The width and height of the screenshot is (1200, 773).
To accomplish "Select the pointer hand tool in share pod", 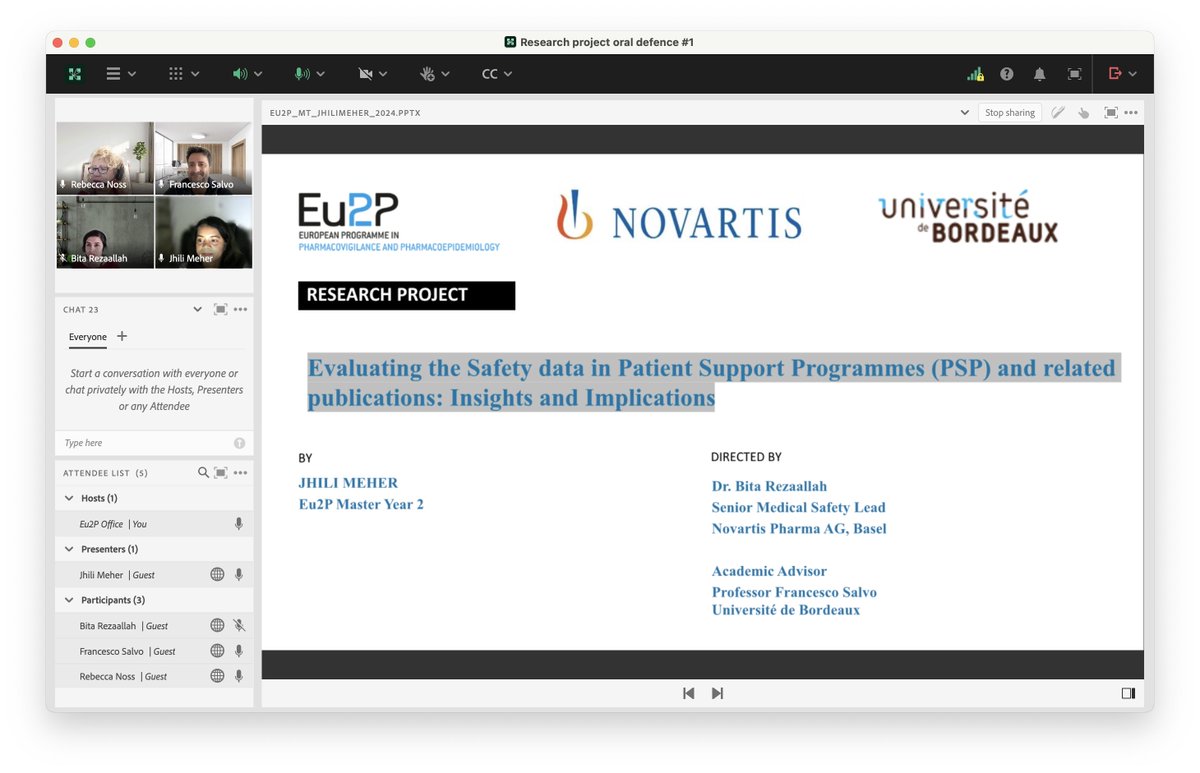I will point(1083,113).
